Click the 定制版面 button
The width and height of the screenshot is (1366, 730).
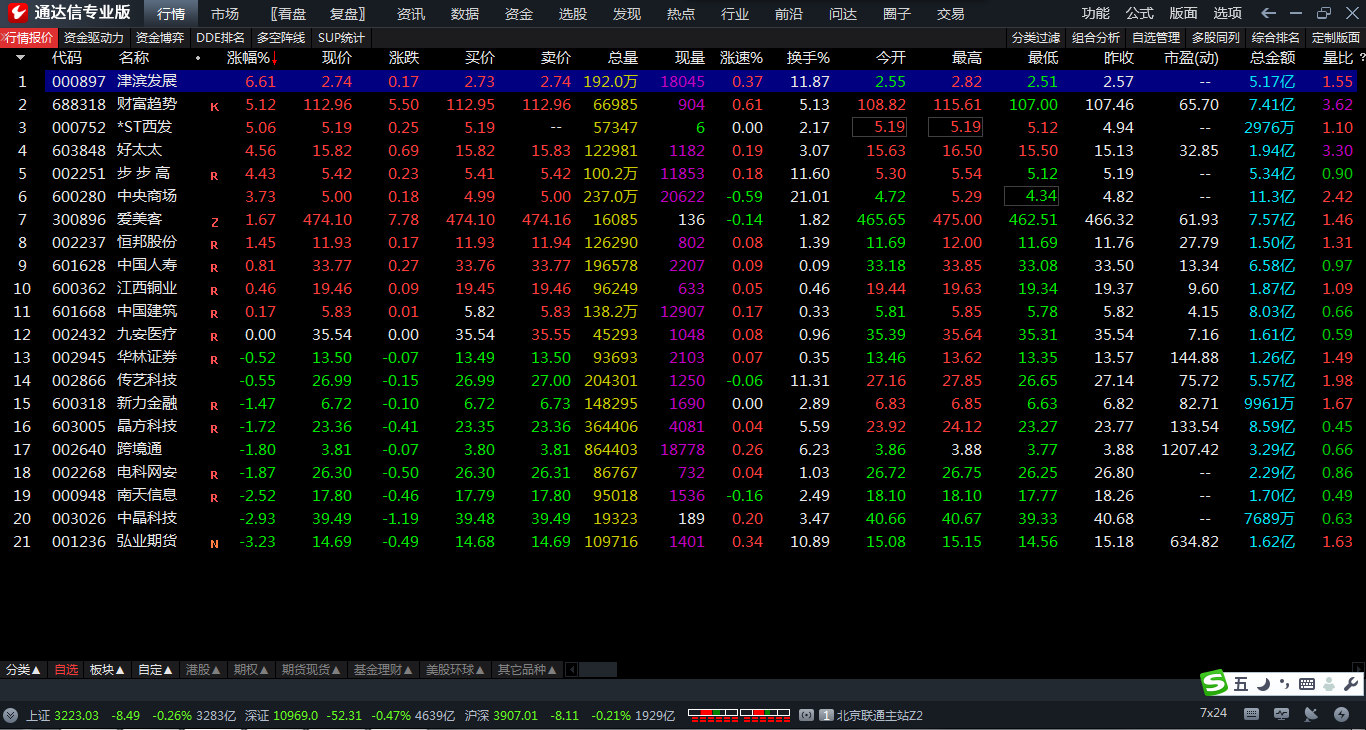click(x=1336, y=37)
